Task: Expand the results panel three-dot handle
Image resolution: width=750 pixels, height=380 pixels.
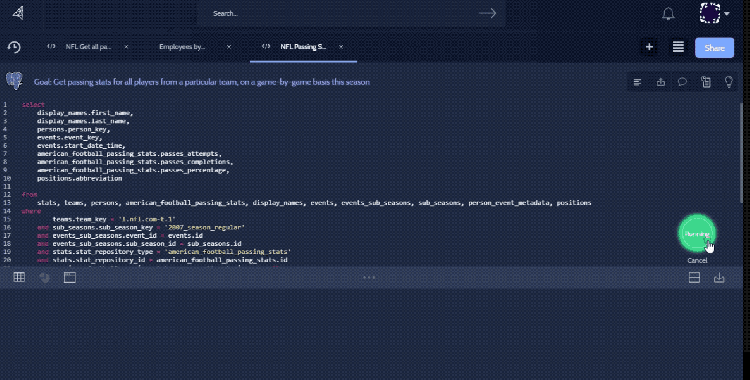Action: (x=369, y=277)
